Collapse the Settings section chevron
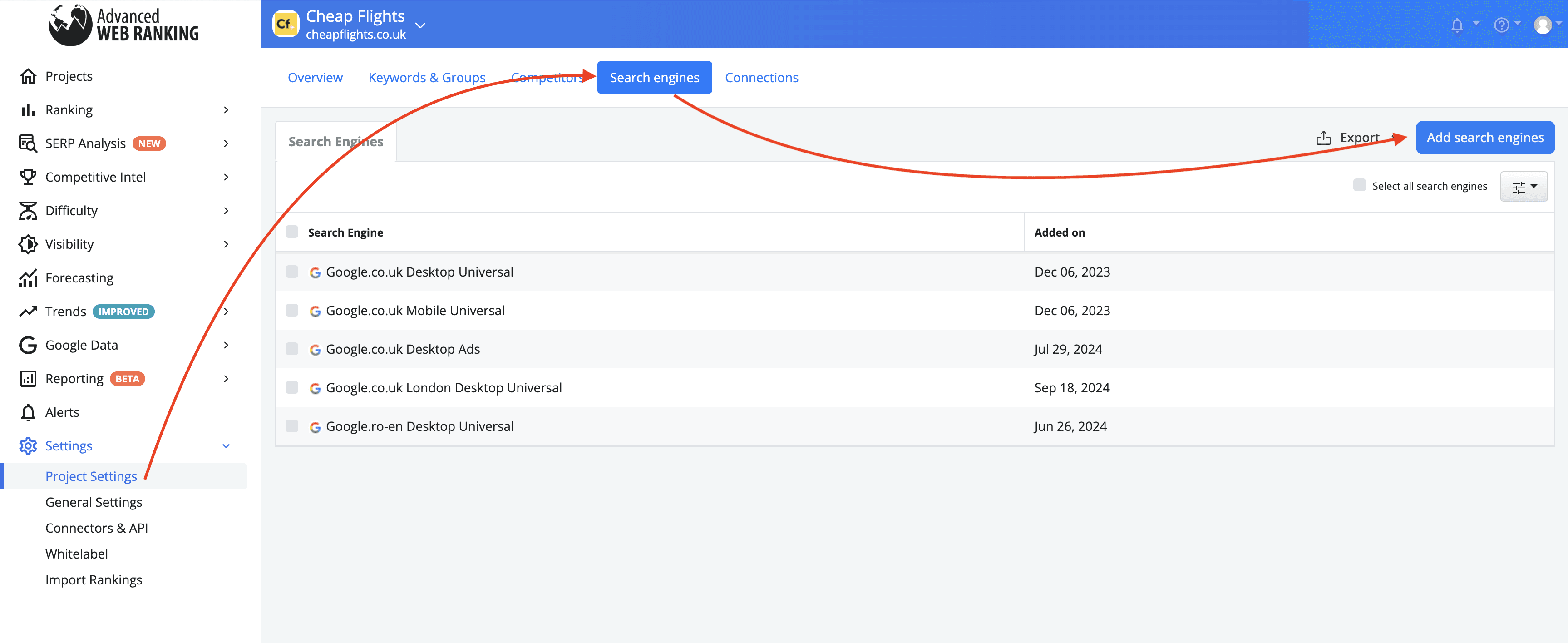The width and height of the screenshot is (1568, 643). [x=226, y=446]
